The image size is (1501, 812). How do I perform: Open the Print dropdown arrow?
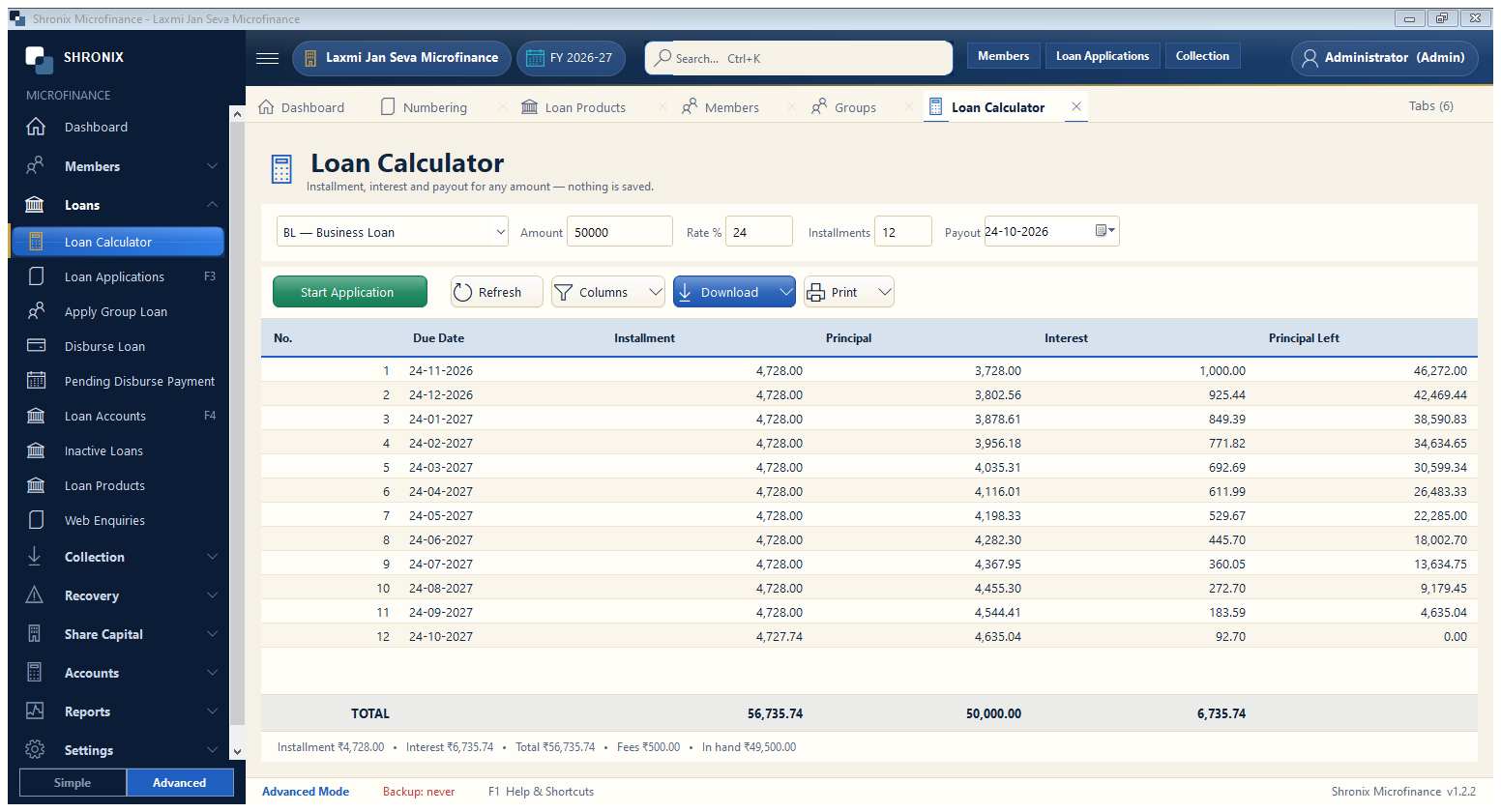tap(884, 292)
